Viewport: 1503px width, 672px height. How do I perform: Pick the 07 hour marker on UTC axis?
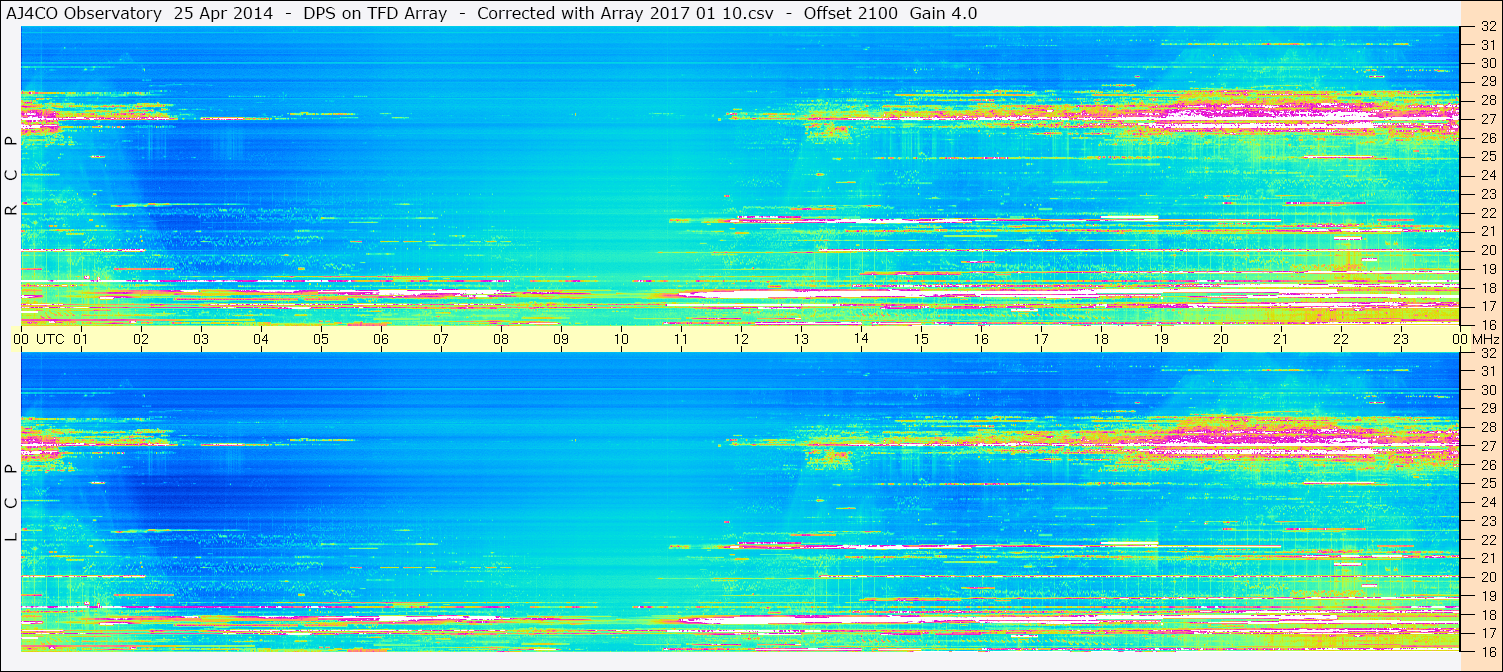[441, 339]
